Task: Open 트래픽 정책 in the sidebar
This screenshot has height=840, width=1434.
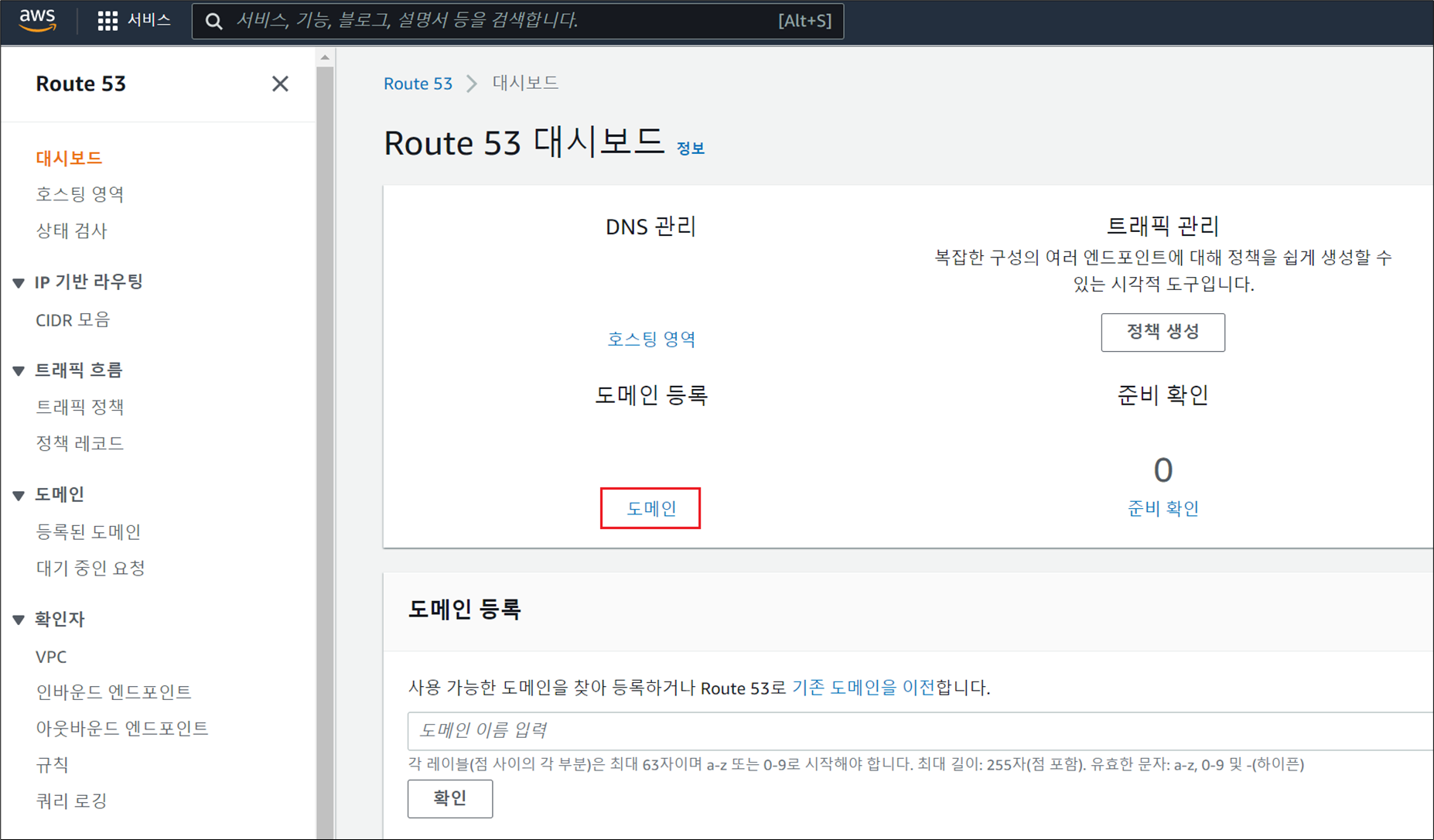Action: (80, 407)
